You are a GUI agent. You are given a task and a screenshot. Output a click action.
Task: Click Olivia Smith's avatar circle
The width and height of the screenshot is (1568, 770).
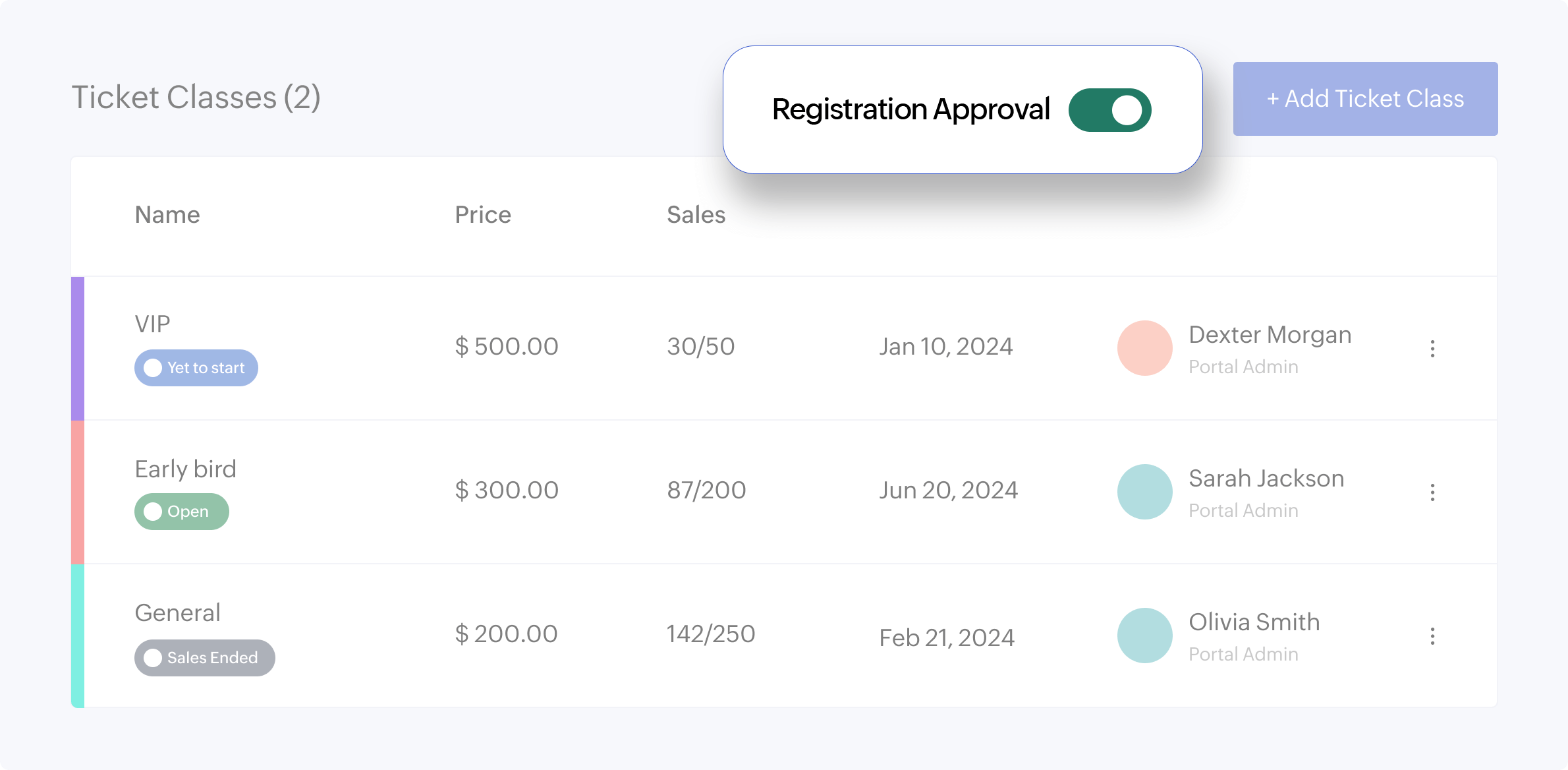click(1145, 636)
